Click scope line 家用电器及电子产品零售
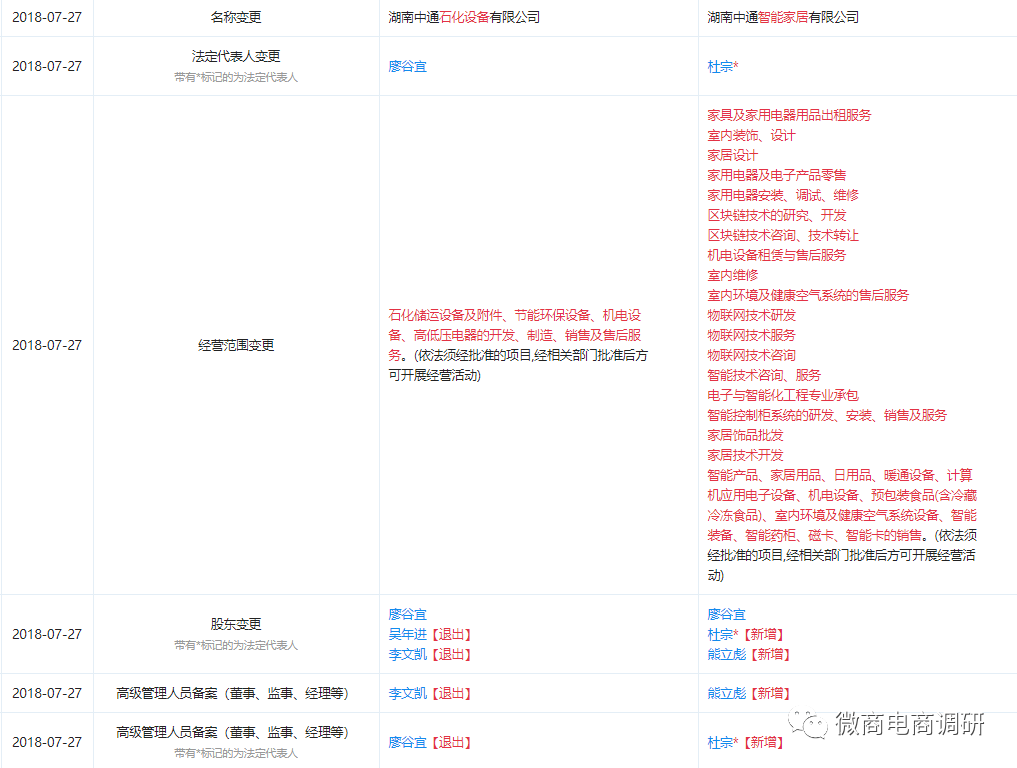 776,175
